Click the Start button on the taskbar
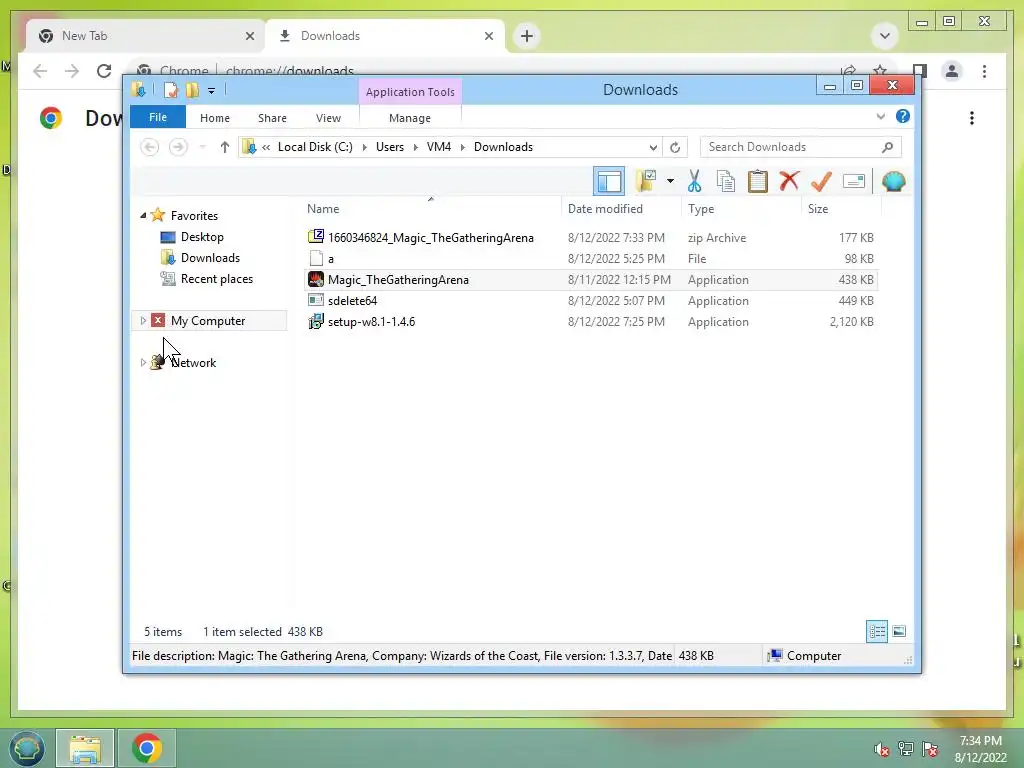Viewport: 1024px width, 768px height. click(x=26, y=748)
